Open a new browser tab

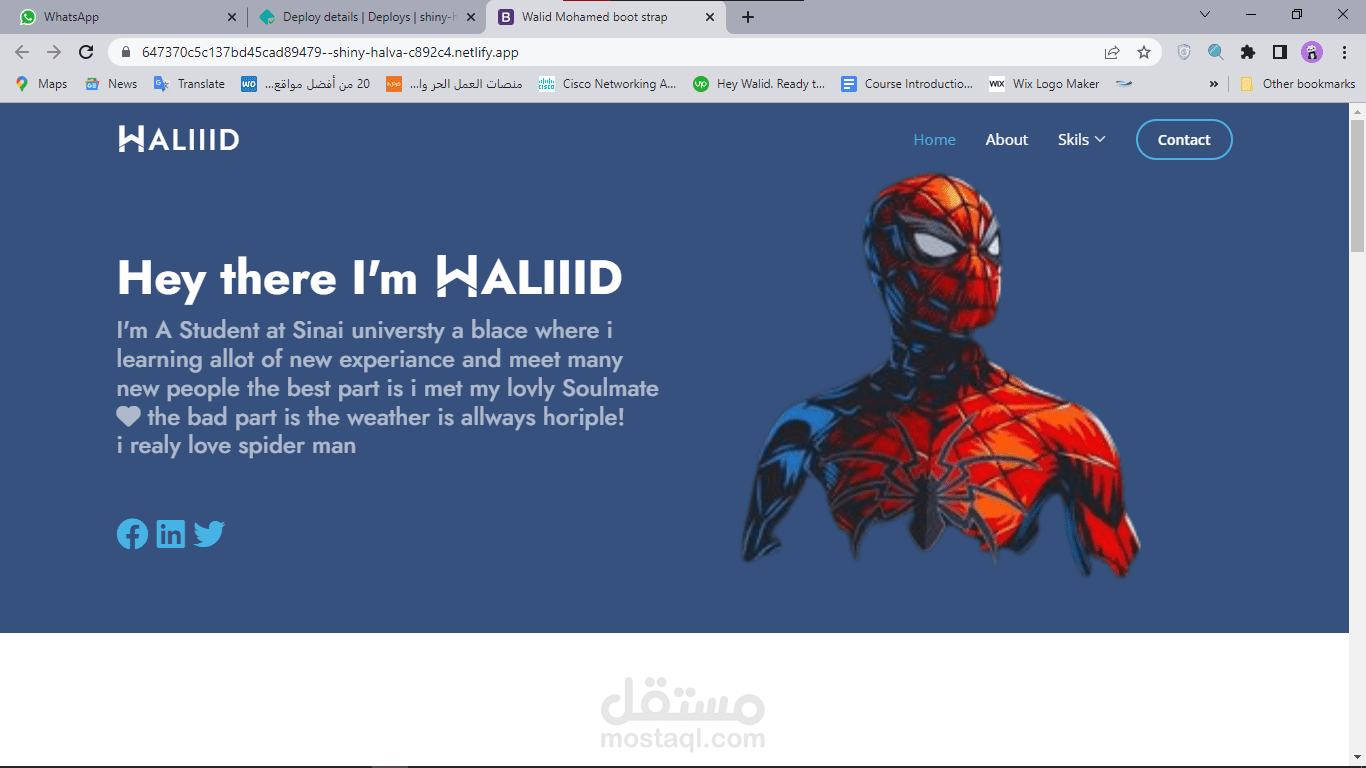(748, 17)
